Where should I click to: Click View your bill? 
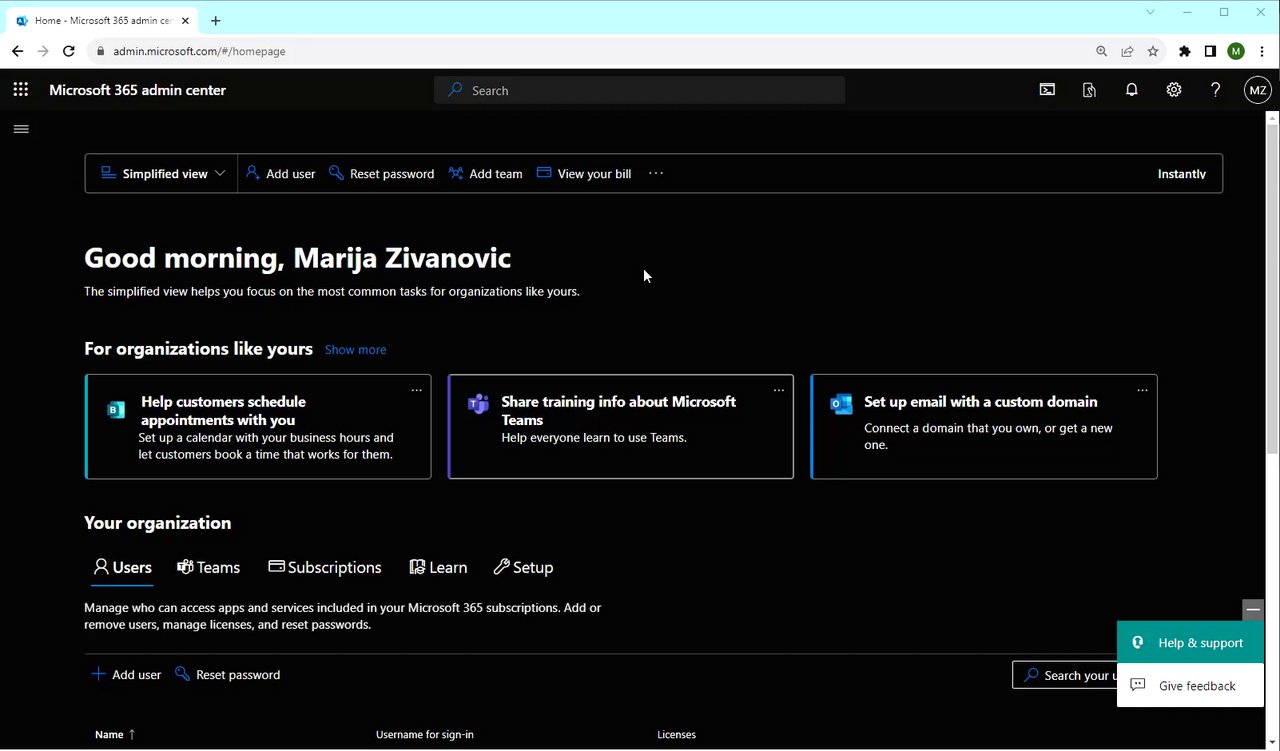coord(584,173)
